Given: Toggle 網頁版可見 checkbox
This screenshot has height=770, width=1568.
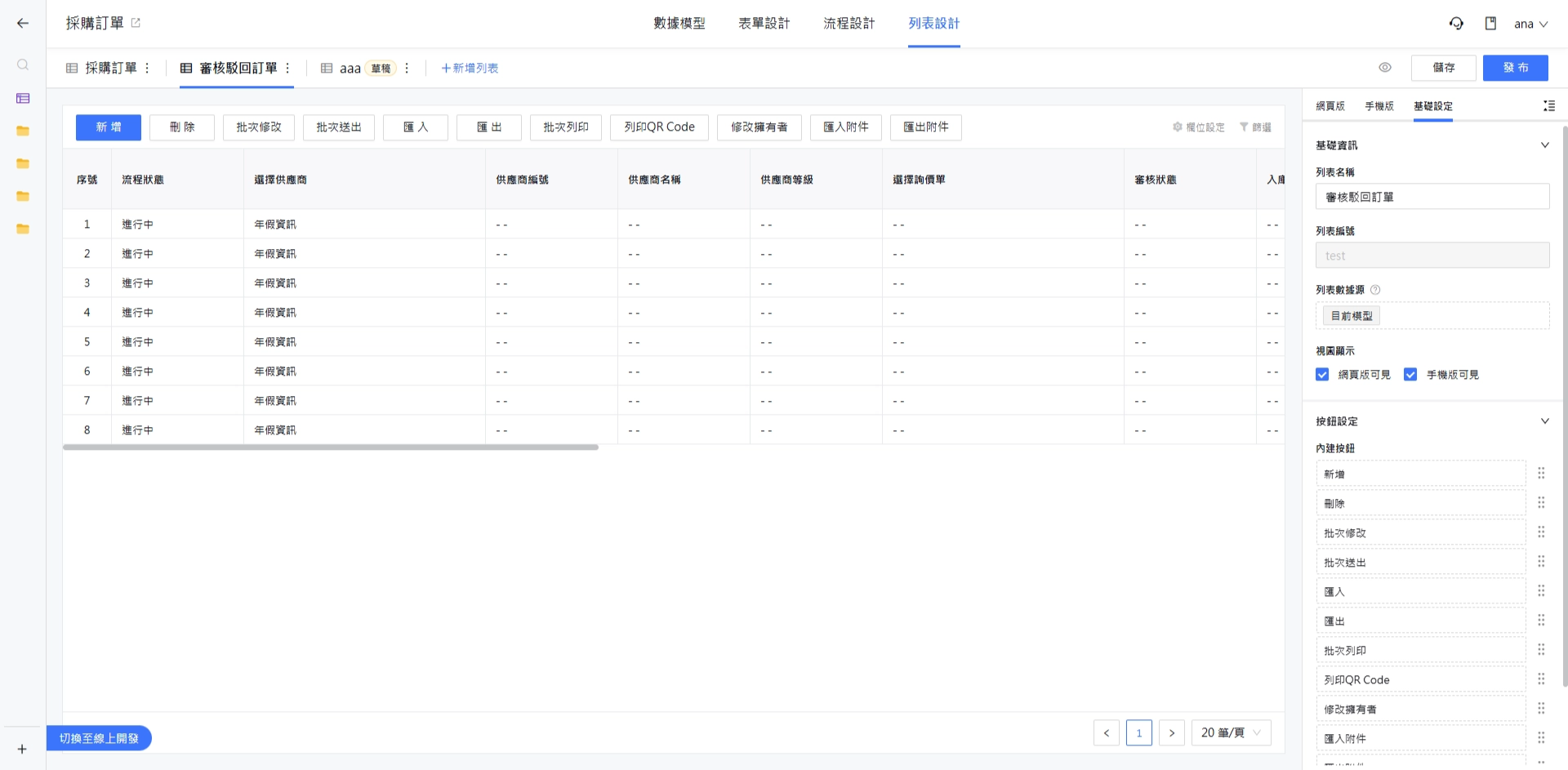Looking at the screenshot, I should click(x=1322, y=374).
